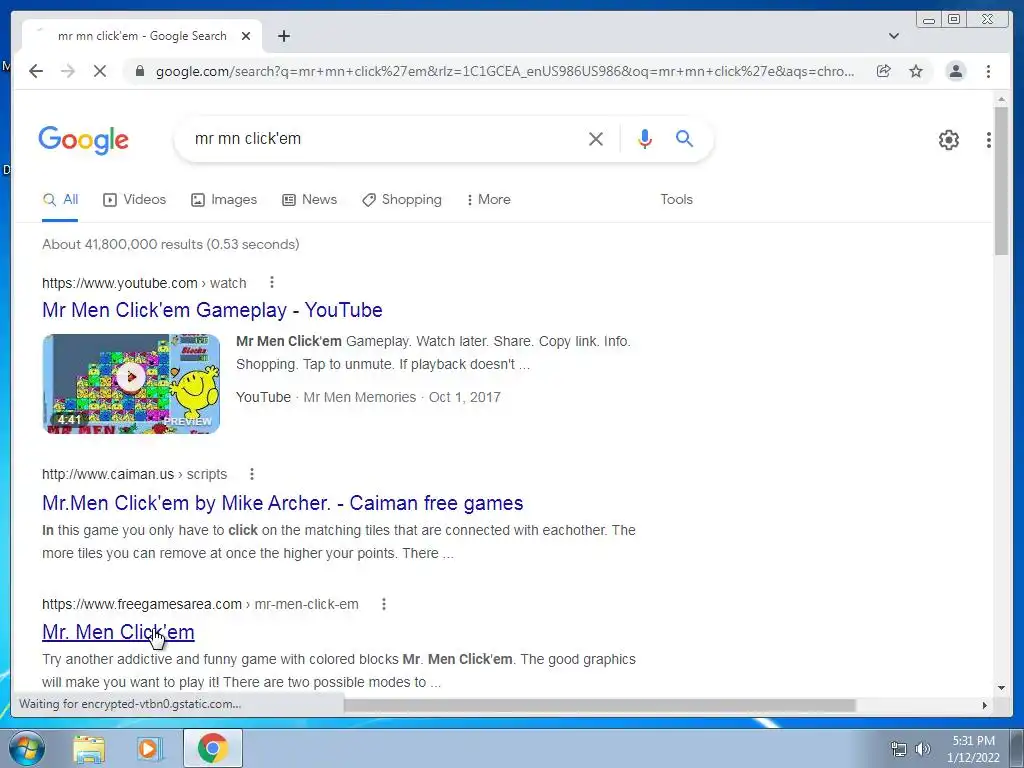Click the scroll up arrow
1024x768 pixels.
[x=1001, y=99]
